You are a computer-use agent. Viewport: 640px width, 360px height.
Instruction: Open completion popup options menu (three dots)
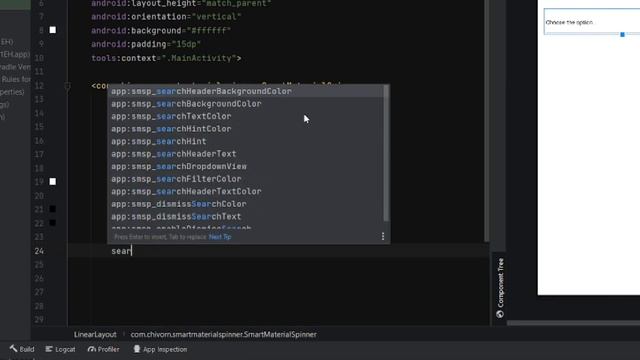pyautogui.click(x=382, y=236)
